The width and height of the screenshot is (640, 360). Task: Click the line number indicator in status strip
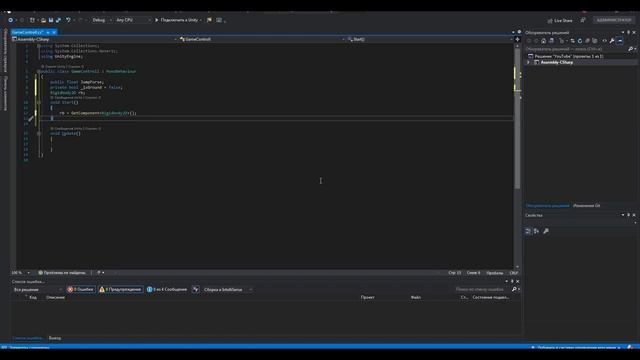click(x=454, y=273)
